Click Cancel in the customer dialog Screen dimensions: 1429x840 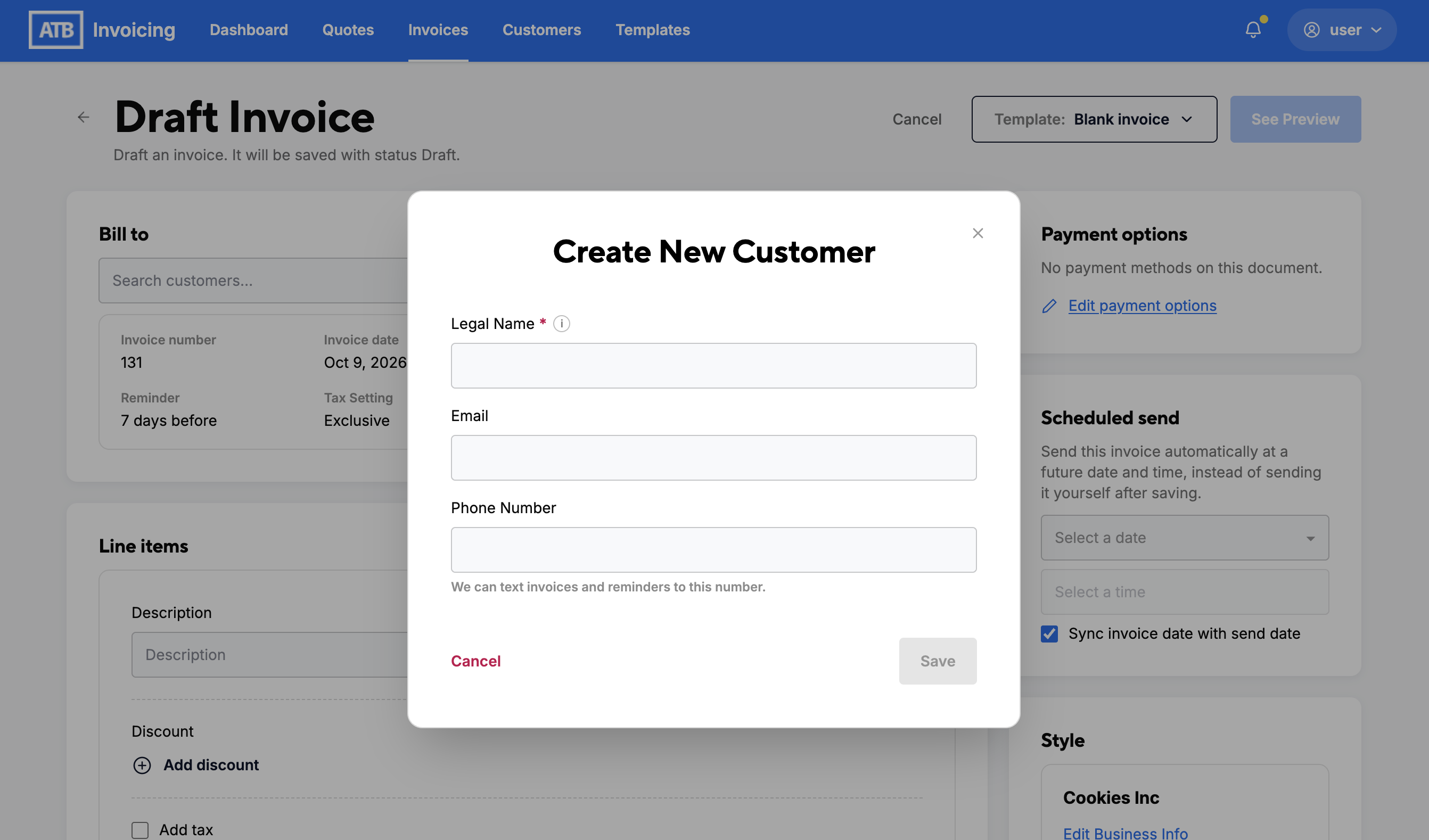[476, 661]
